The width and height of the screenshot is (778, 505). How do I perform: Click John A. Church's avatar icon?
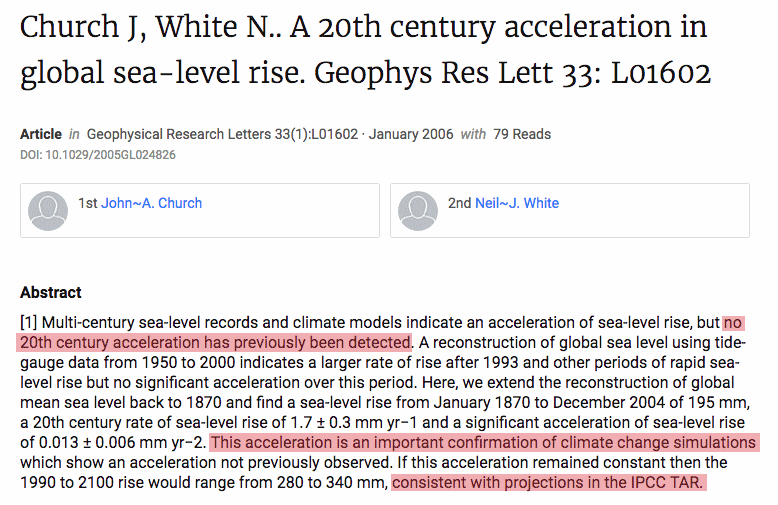point(48,211)
